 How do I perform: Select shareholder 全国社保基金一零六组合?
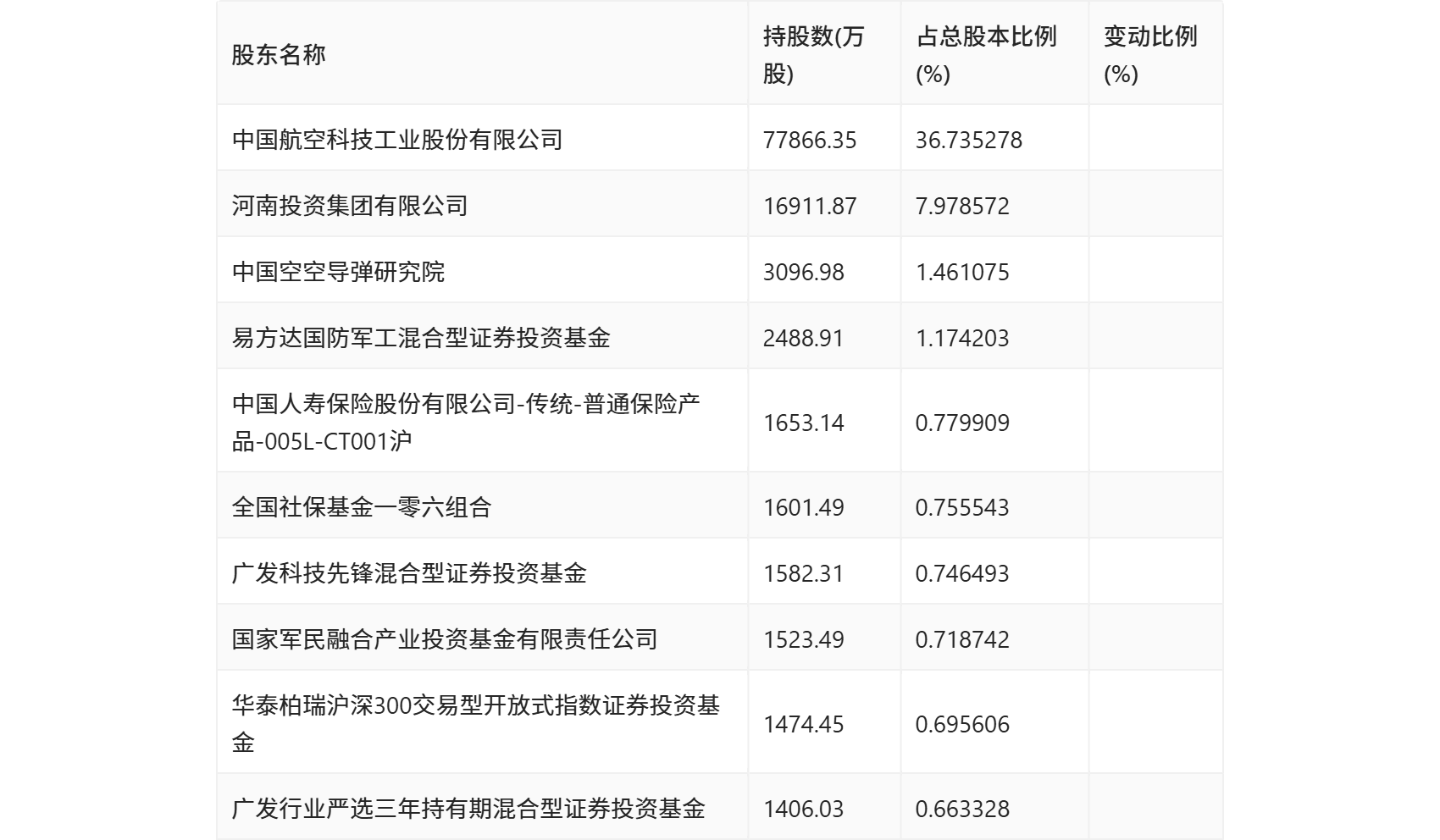coord(362,507)
